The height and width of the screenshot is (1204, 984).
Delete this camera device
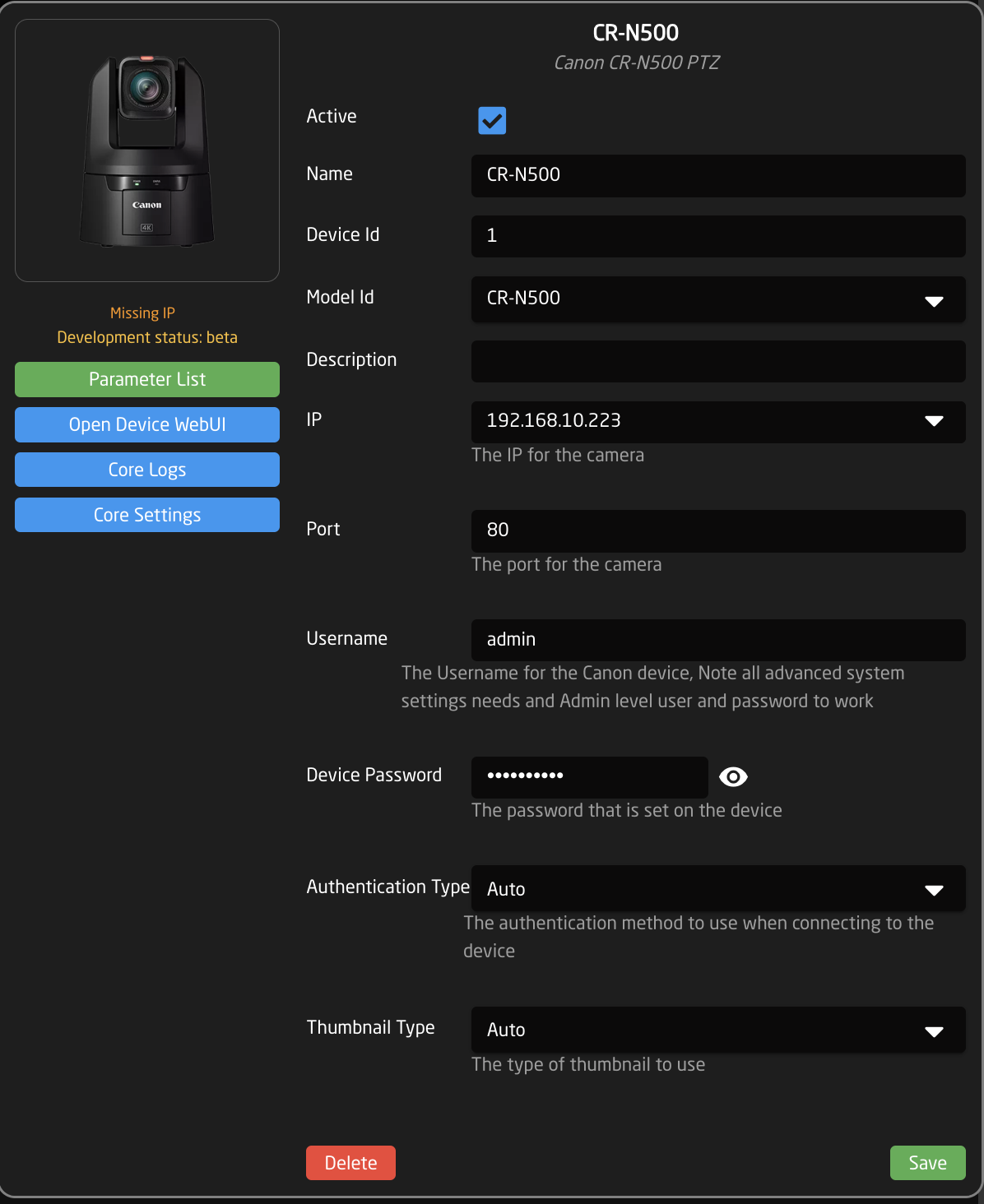[350, 1162]
